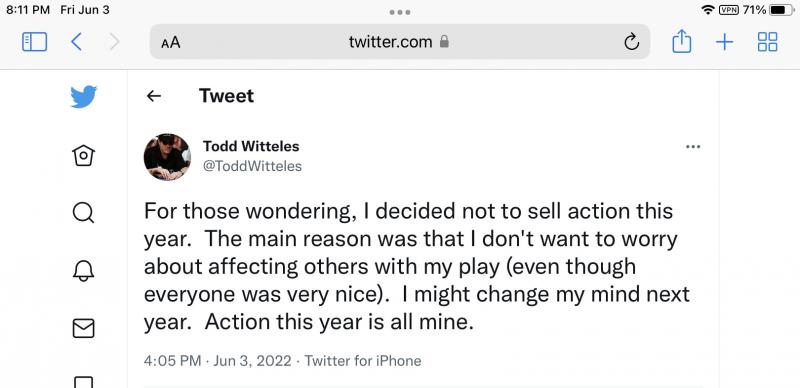800x388 pixels.
Task: Open Messages envelope icon
Action: (84, 328)
